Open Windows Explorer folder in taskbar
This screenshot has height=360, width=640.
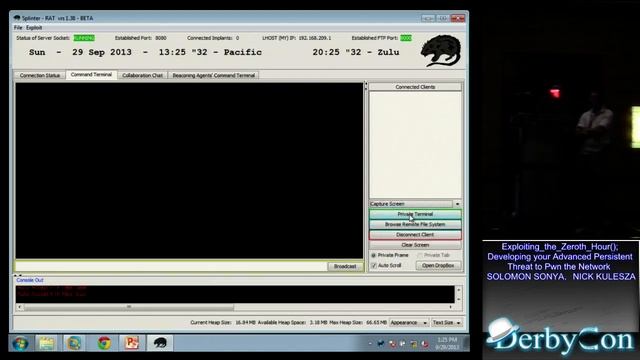(x=47, y=343)
